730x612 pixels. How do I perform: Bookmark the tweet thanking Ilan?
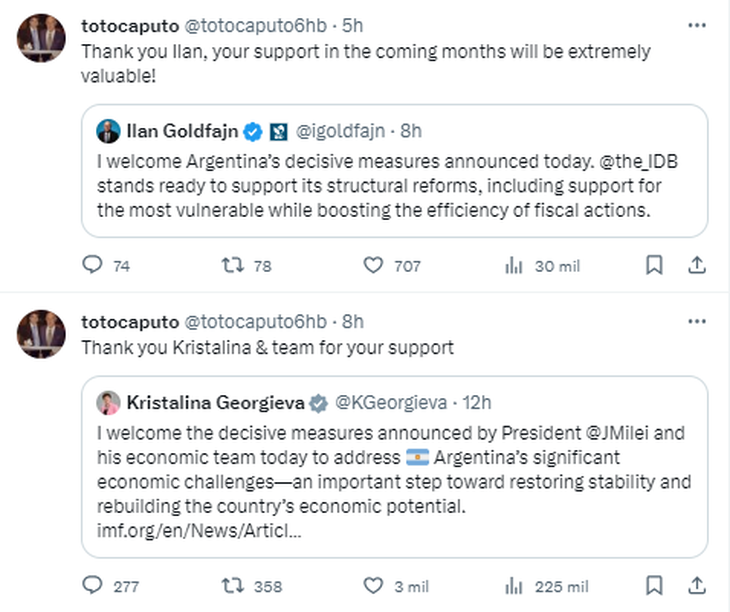point(654,265)
